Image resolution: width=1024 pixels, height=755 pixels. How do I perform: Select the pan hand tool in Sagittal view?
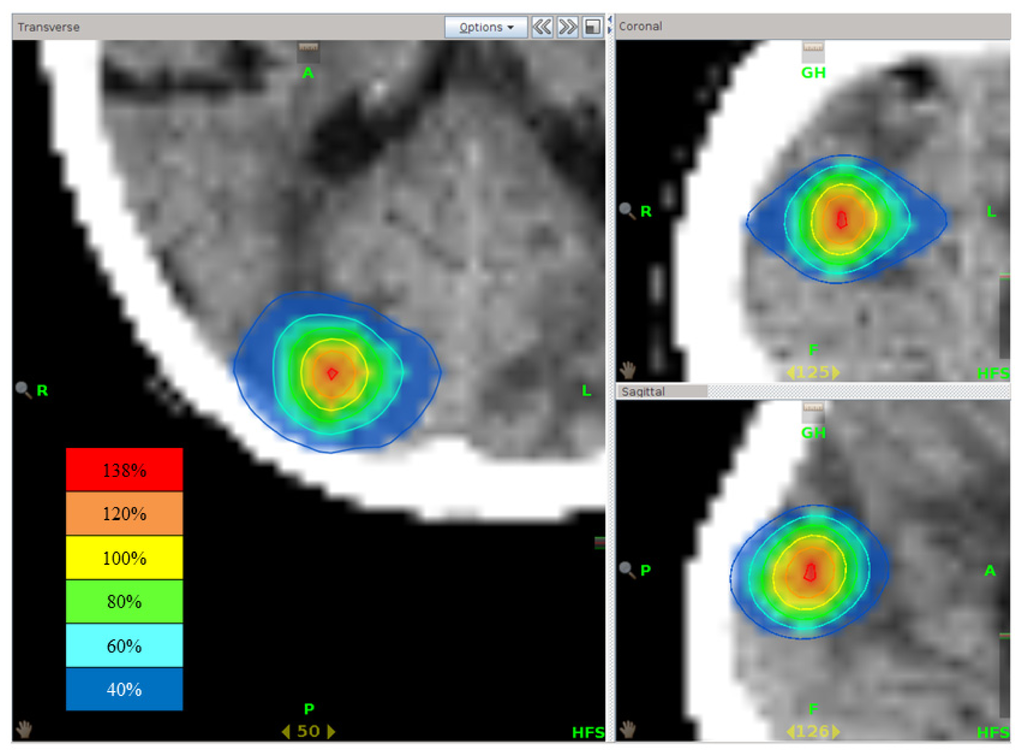tap(628, 729)
